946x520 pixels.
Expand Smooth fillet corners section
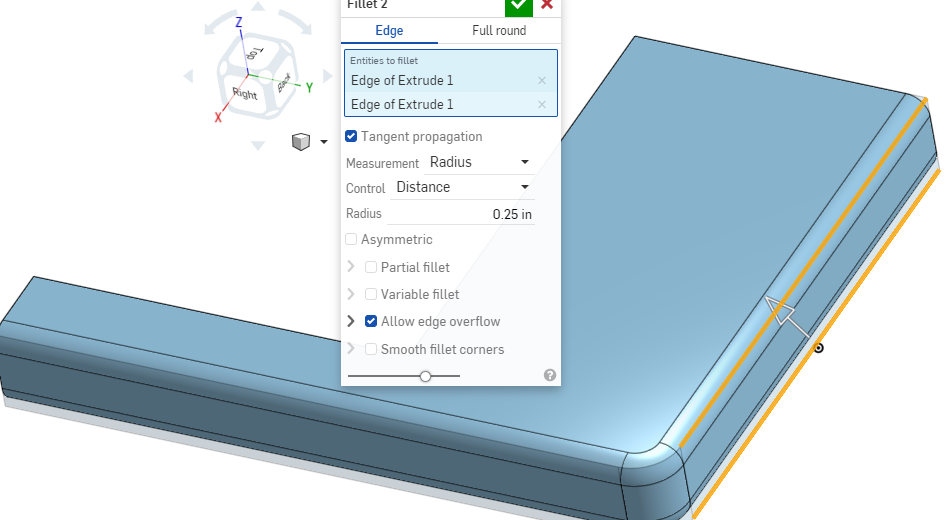[351, 349]
